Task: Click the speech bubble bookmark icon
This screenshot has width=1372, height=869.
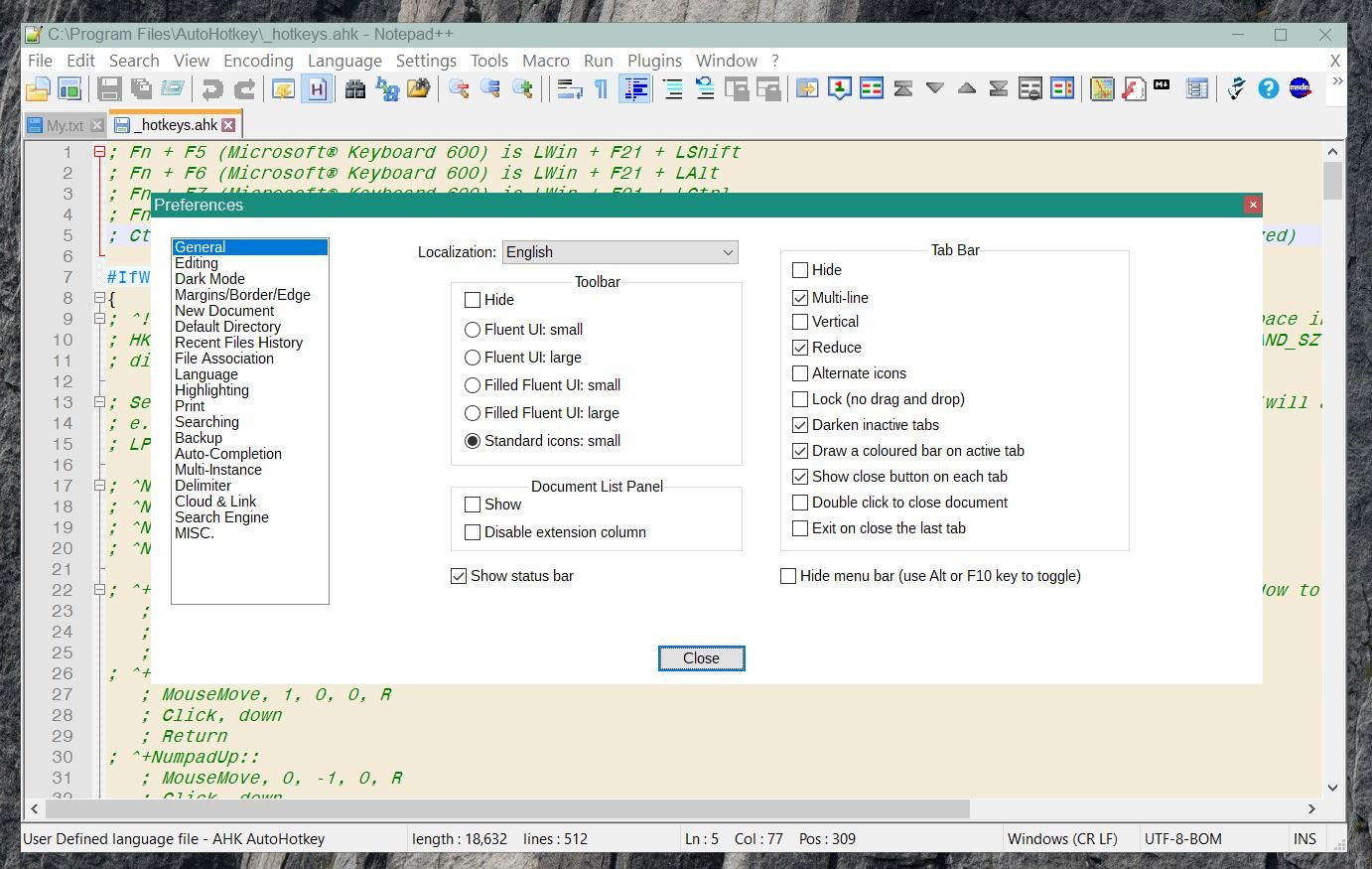Action: [x=839, y=89]
